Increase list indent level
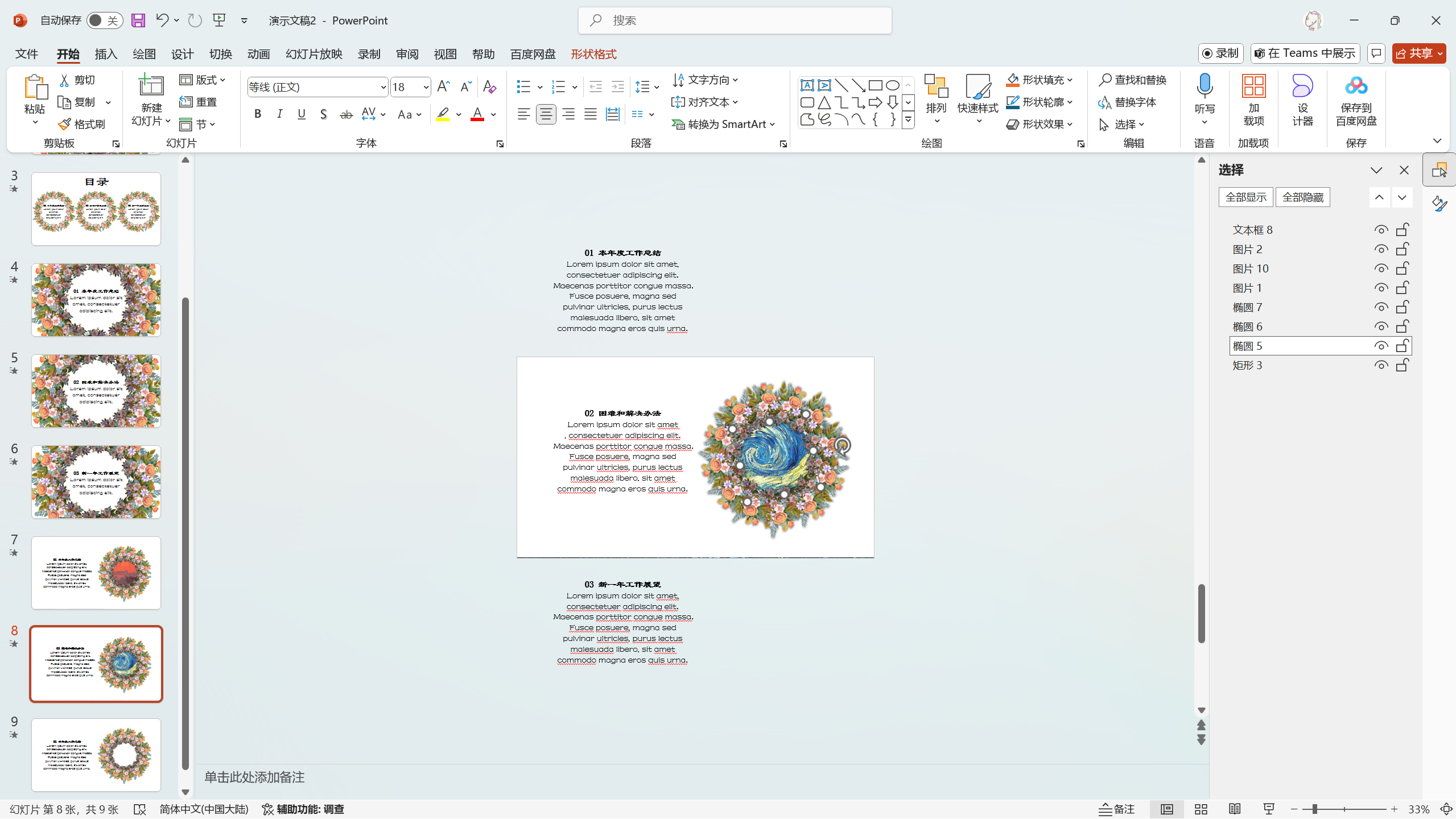1456x819 pixels. pyautogui.click(x=617, y=86)
